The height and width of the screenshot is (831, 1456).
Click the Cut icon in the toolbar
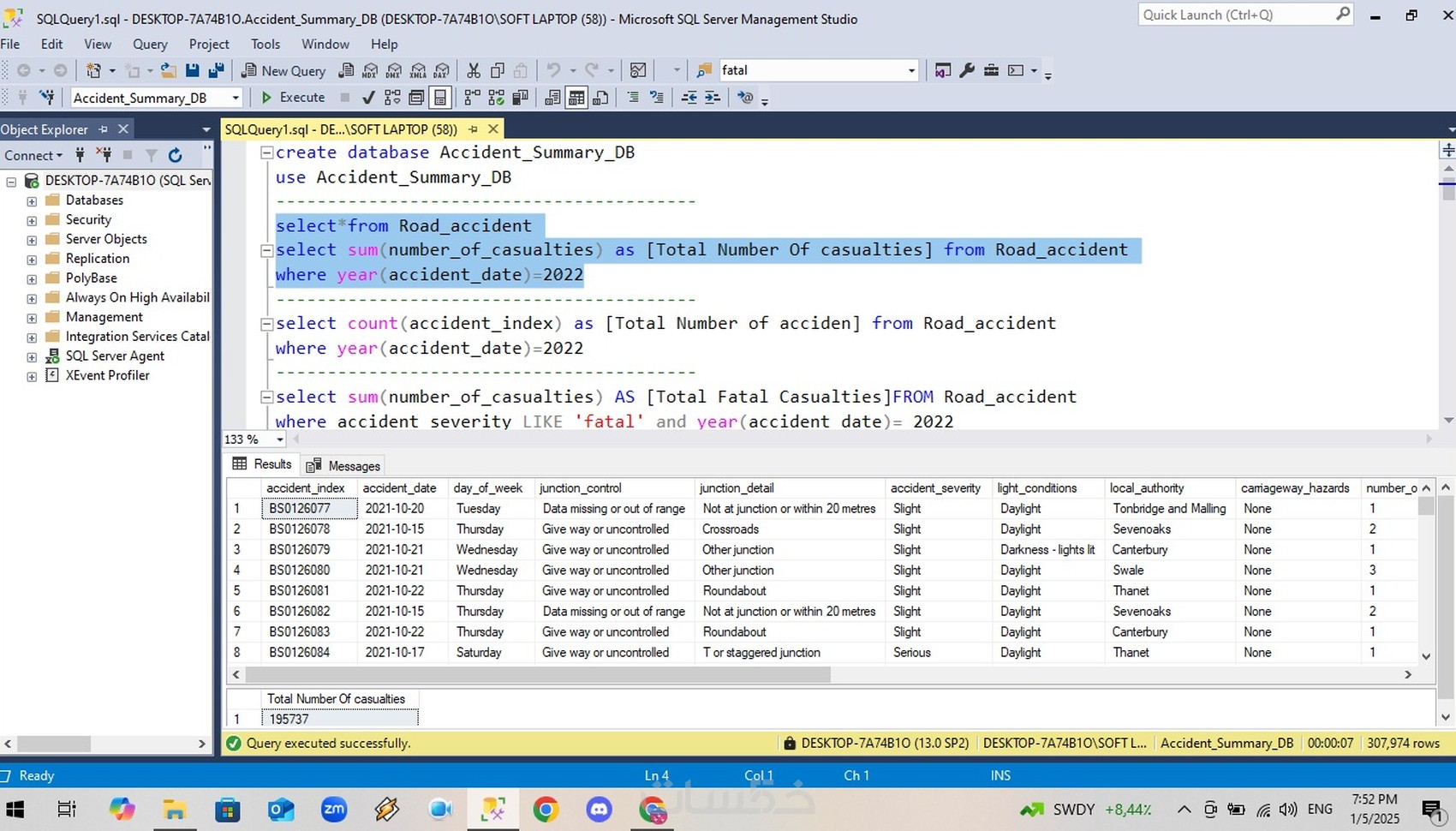coord(474,70)
